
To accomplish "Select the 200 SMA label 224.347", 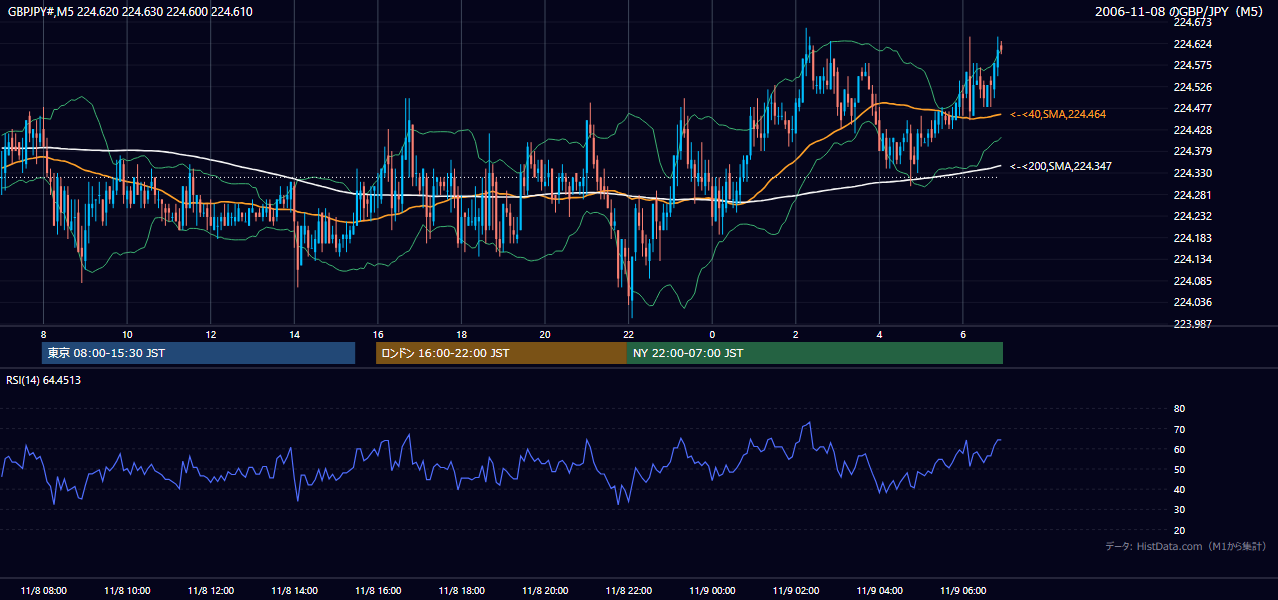I will (x=1061, y=166).
